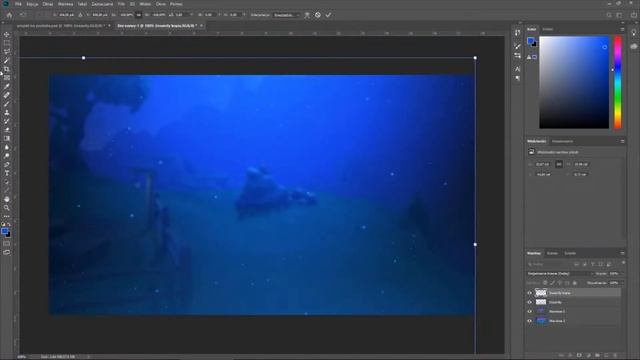The width and height of the screenshot is (640, 360).
Task: Toggle layer filtering switch in Layers panel
Action: 623,263
